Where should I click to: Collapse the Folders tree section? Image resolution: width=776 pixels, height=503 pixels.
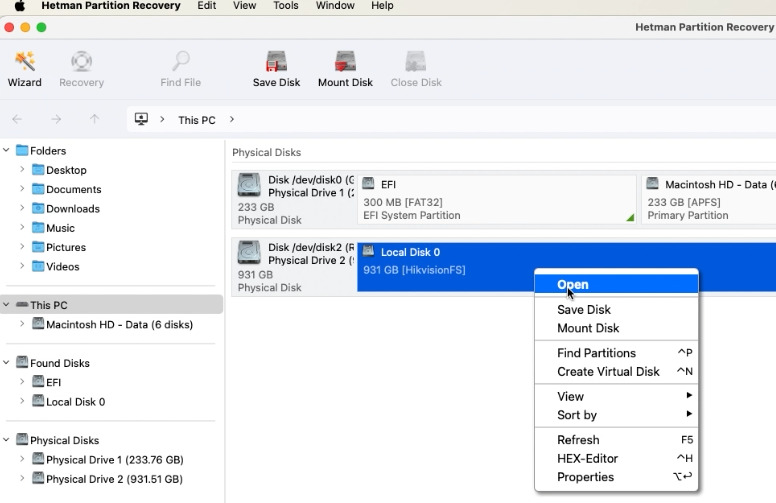pos(6,150)
